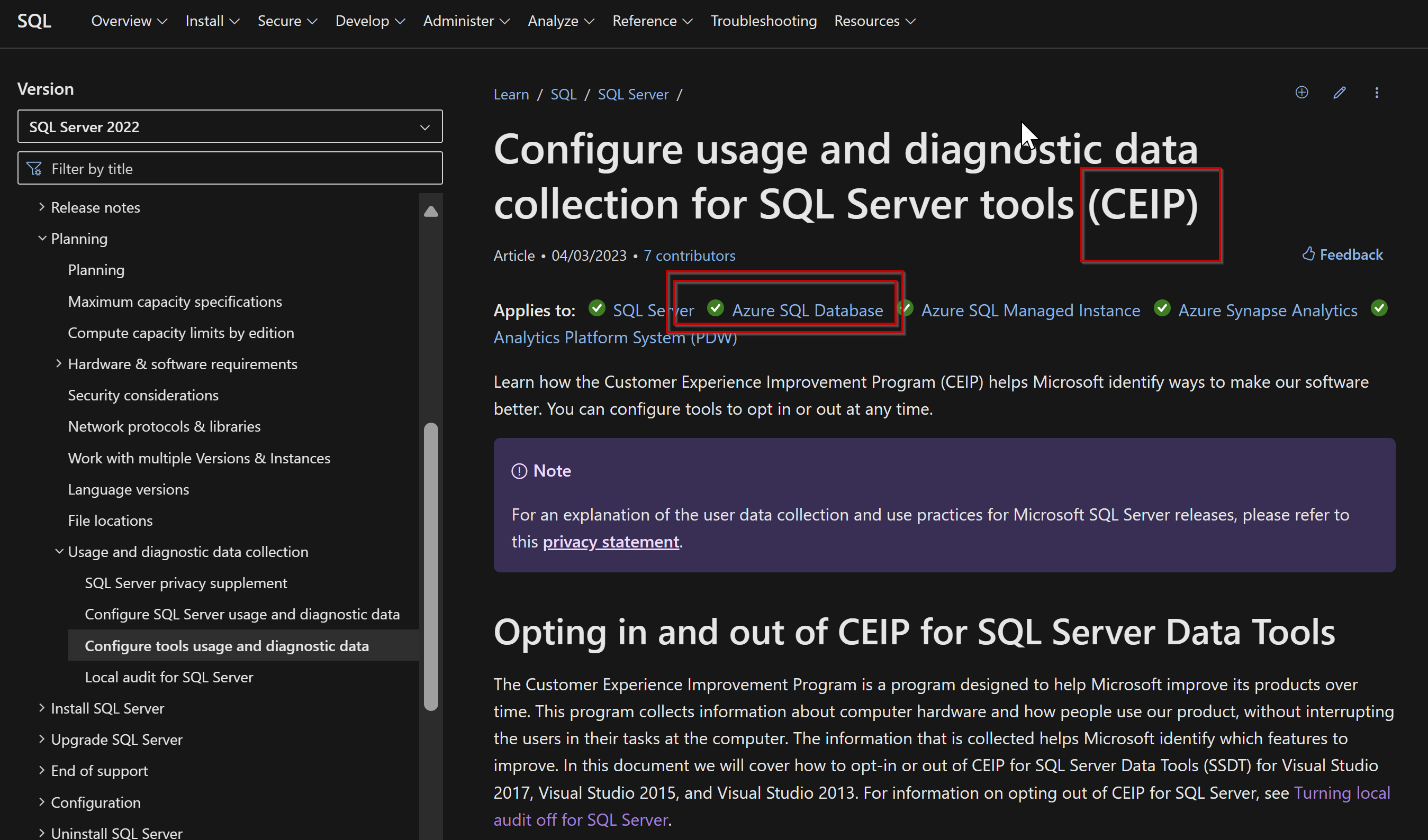Open SQL Server privacy supplement
Image resolution: width=1428 pixels, height=840 pixels.
(x=186, y=583)
